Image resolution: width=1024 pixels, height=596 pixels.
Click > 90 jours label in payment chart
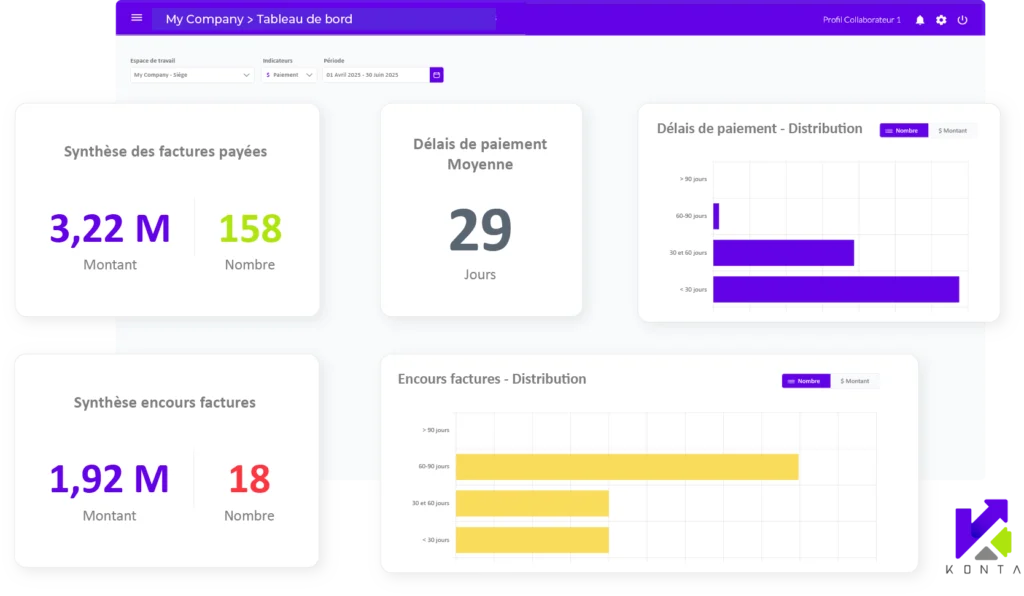point(693,179)
